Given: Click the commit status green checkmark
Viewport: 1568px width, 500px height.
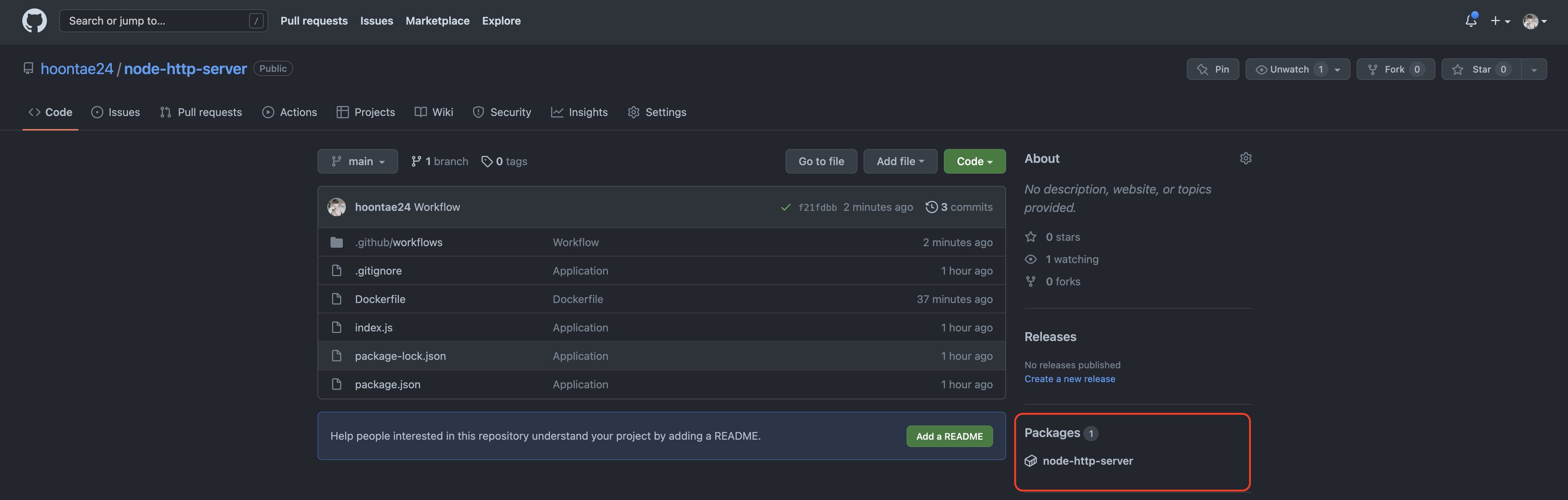Looking at the screenshot, I should 785,207.
